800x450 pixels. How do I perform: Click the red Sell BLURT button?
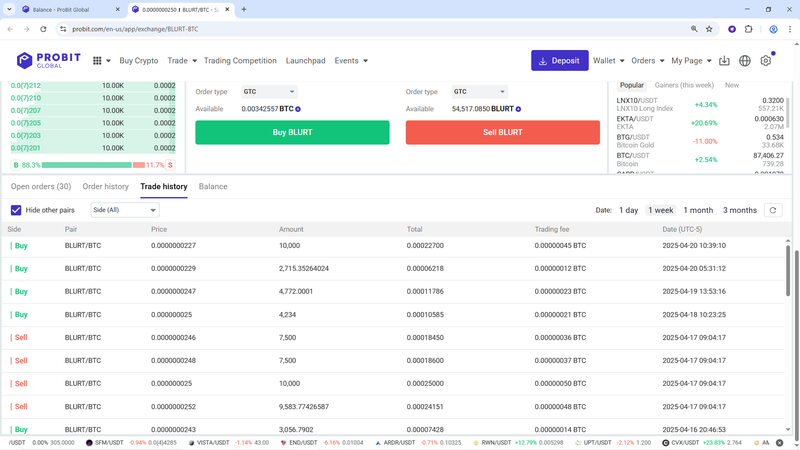(503, 133)
